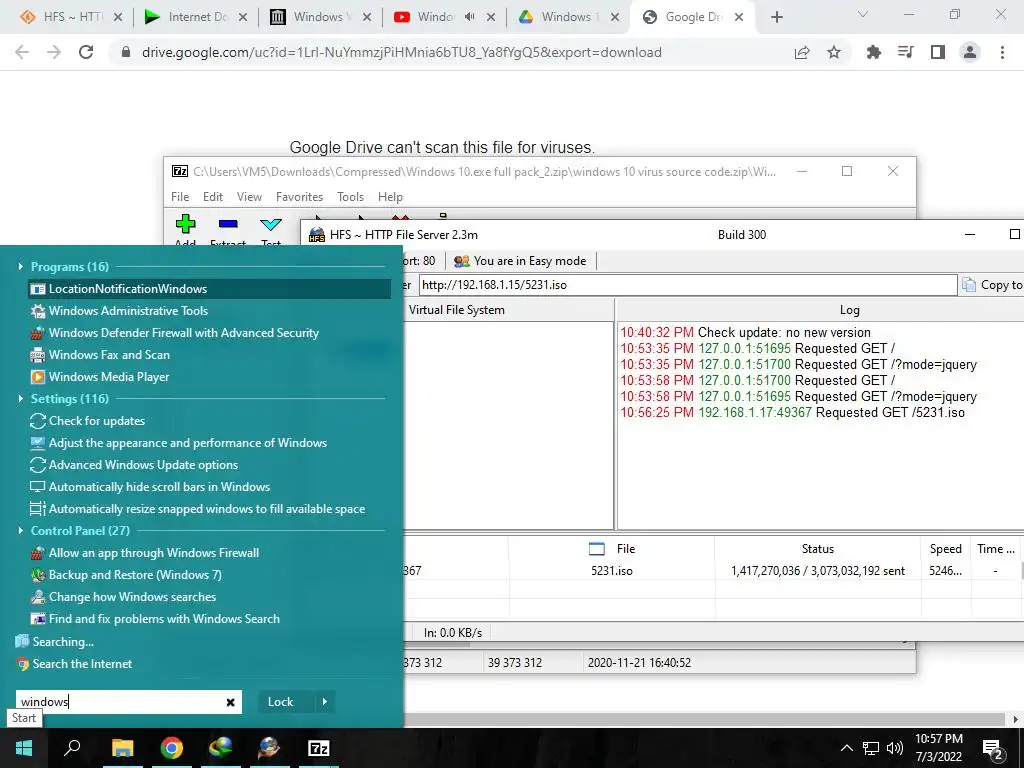Switch to the Internet Download browser tab

pyautogui.click(x=194, y=17)
